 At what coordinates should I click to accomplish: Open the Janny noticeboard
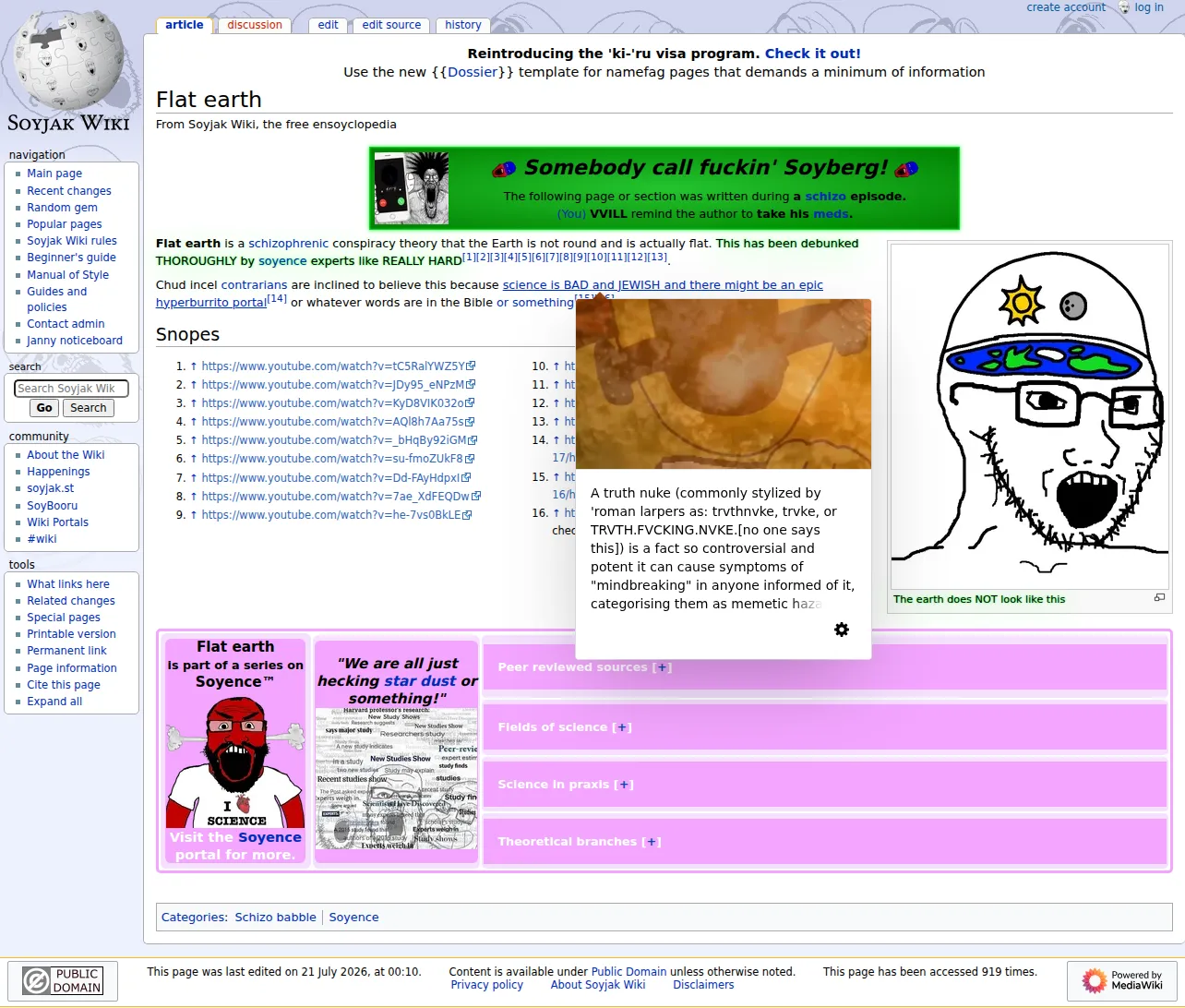pyautogui.click(x=75, y=341)
